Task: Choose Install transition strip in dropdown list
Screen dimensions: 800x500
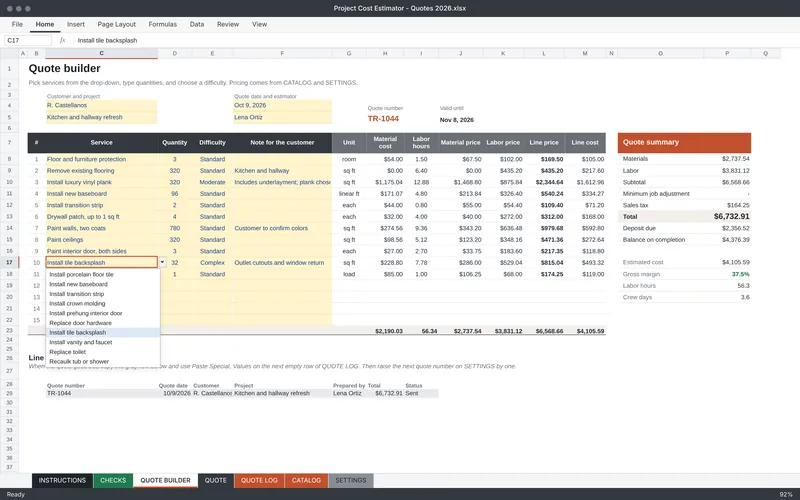Action: click(x=103, y=294)
